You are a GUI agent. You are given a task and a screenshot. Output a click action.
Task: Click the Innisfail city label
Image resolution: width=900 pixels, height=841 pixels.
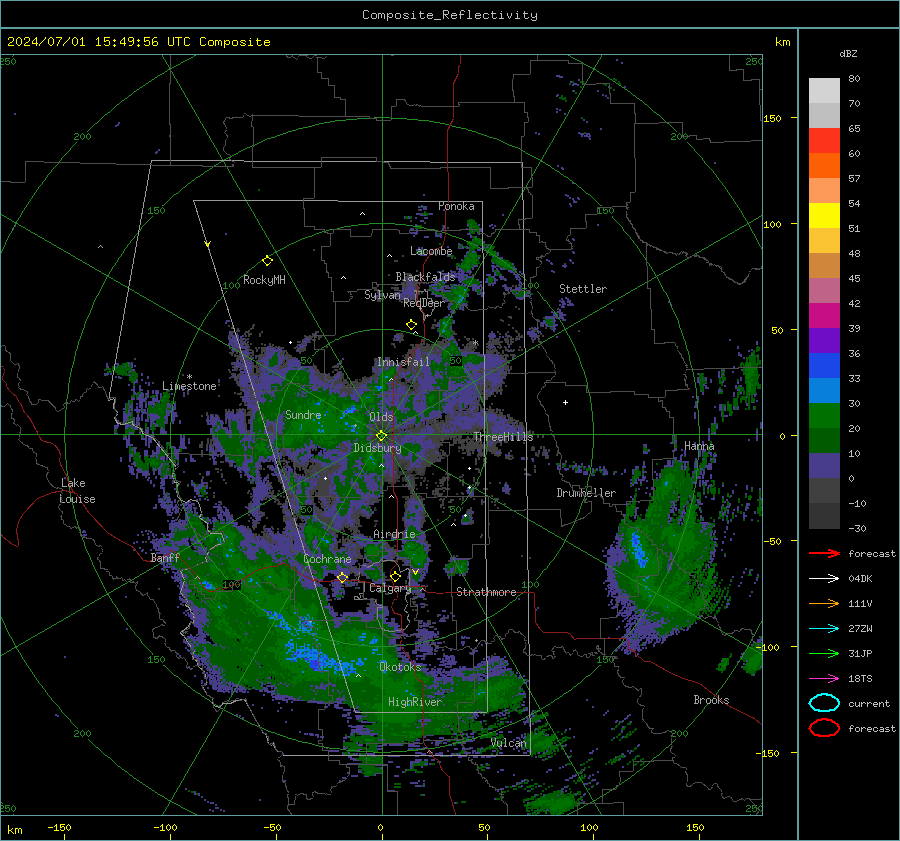click(x=403, y=362)
